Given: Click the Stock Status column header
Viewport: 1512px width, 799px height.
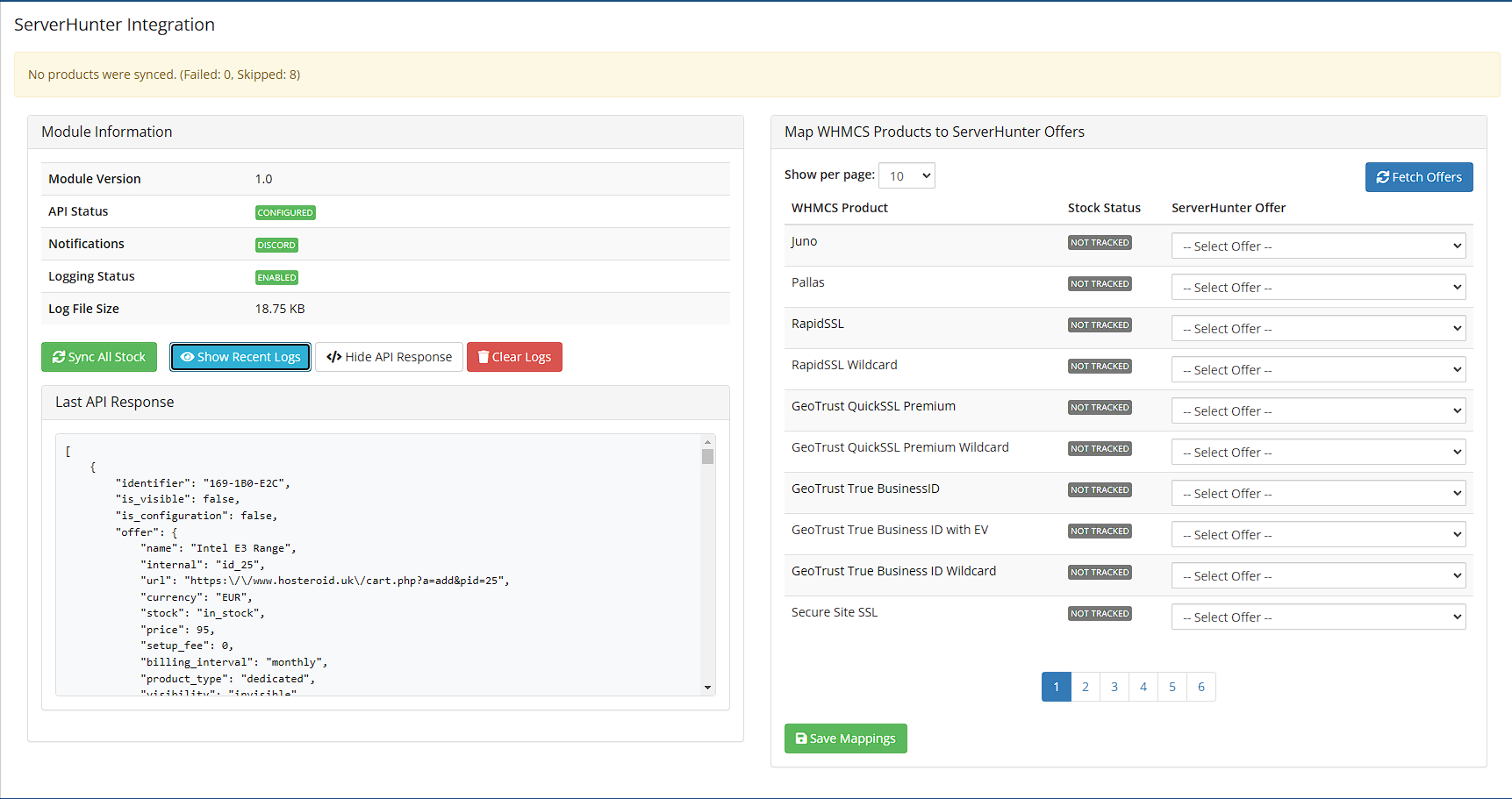Looking at the screenshot, I should pos(1104,208).
